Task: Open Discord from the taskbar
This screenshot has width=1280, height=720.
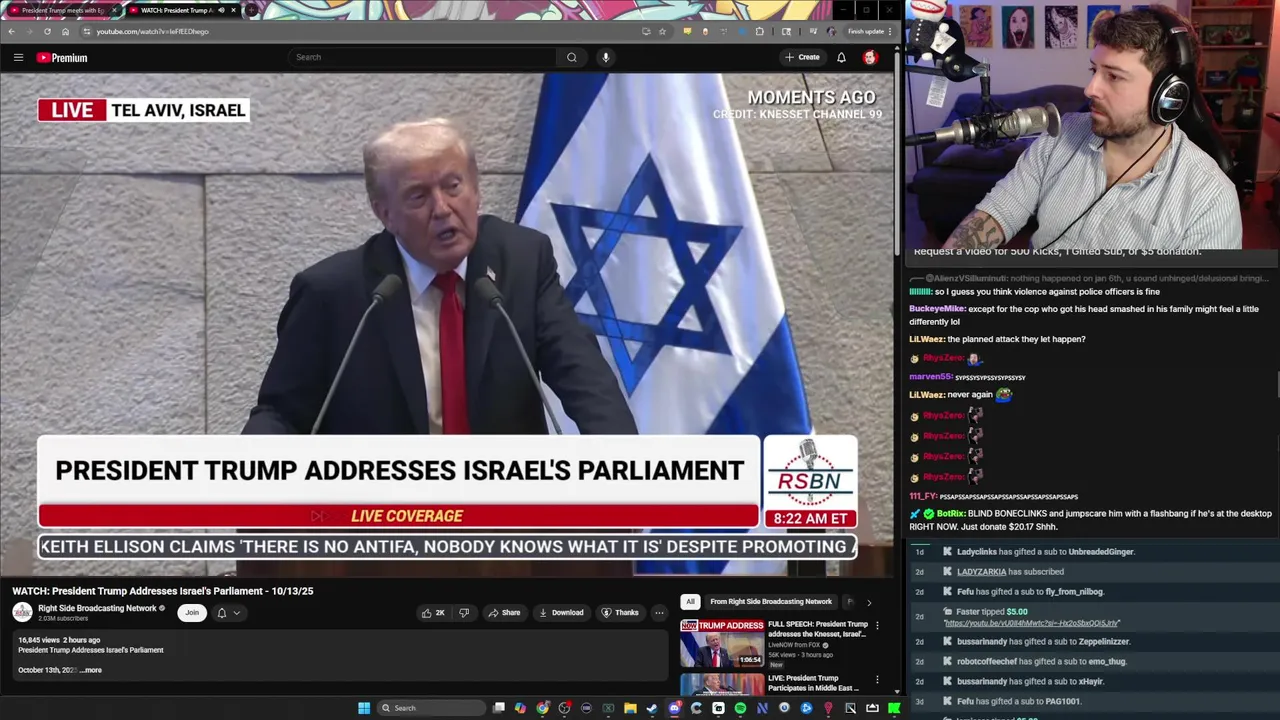Action: point(674,708)
